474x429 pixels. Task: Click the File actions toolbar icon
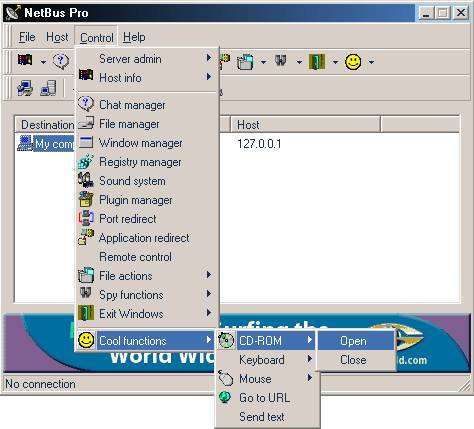point(245,62)
